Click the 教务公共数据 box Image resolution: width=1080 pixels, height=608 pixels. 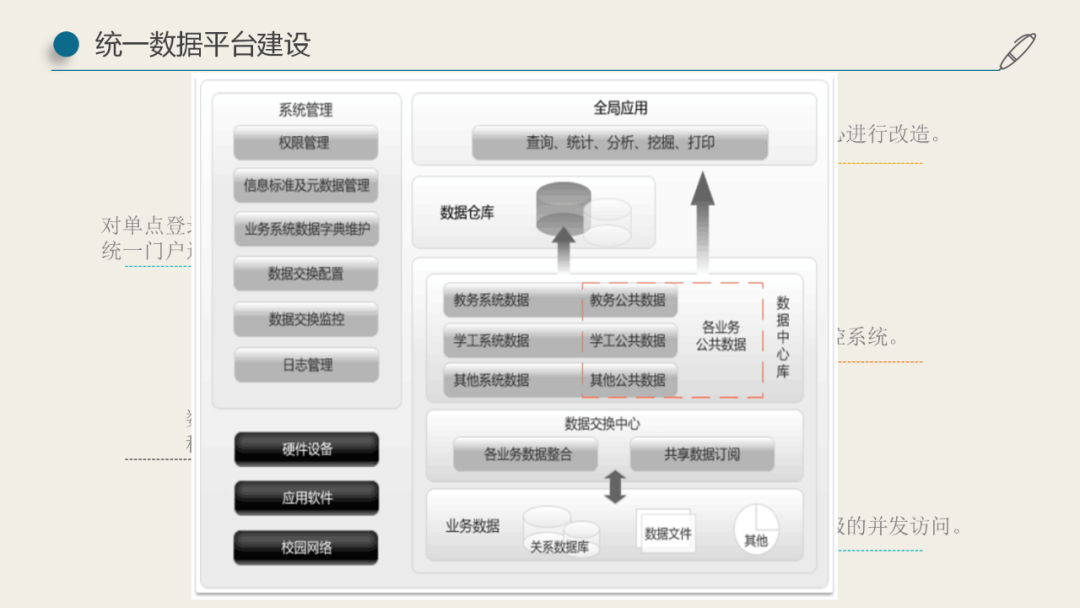coord(630,300)
